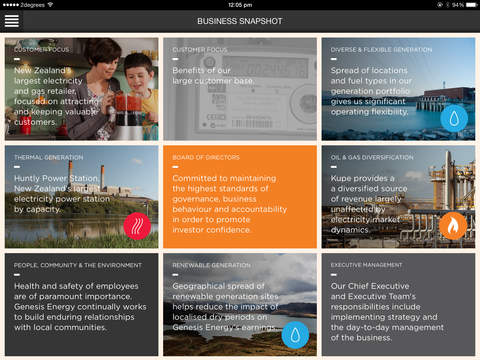Open the hamburger menu

(x=12, y=21)
